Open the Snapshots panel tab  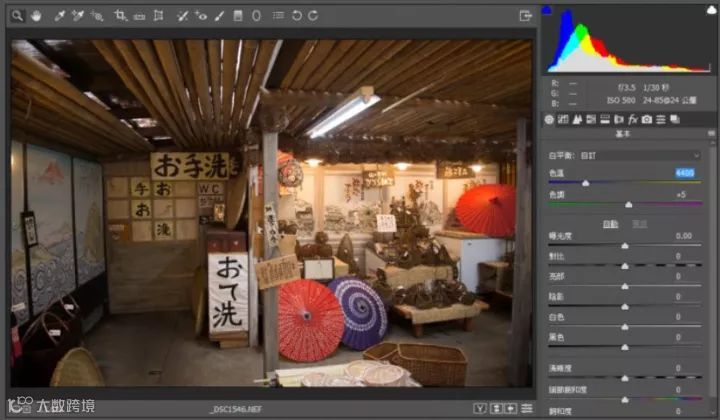click(x=675, y=119)
